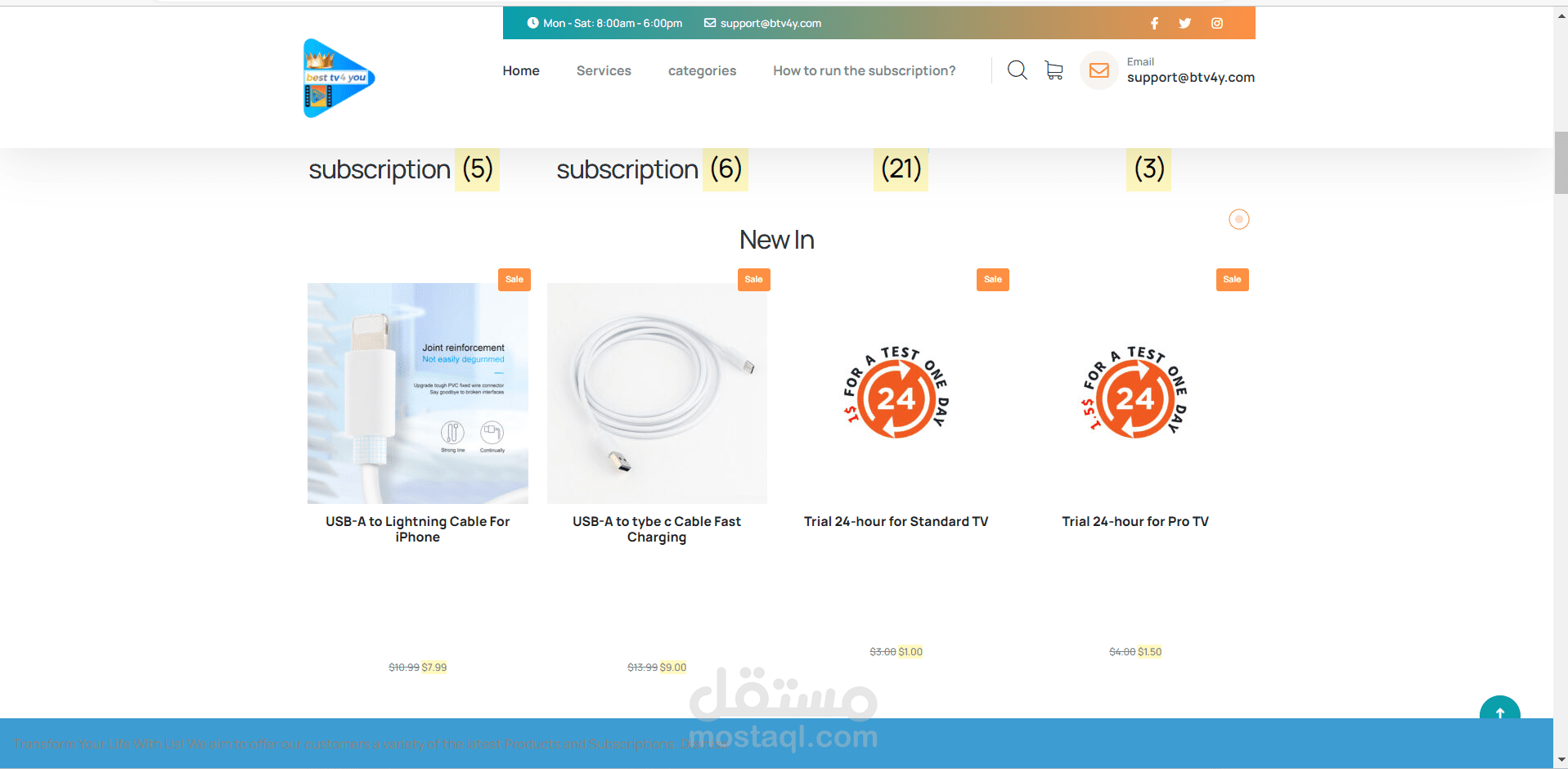
Task: Open the Home menu item
Action: coord(521,70)
